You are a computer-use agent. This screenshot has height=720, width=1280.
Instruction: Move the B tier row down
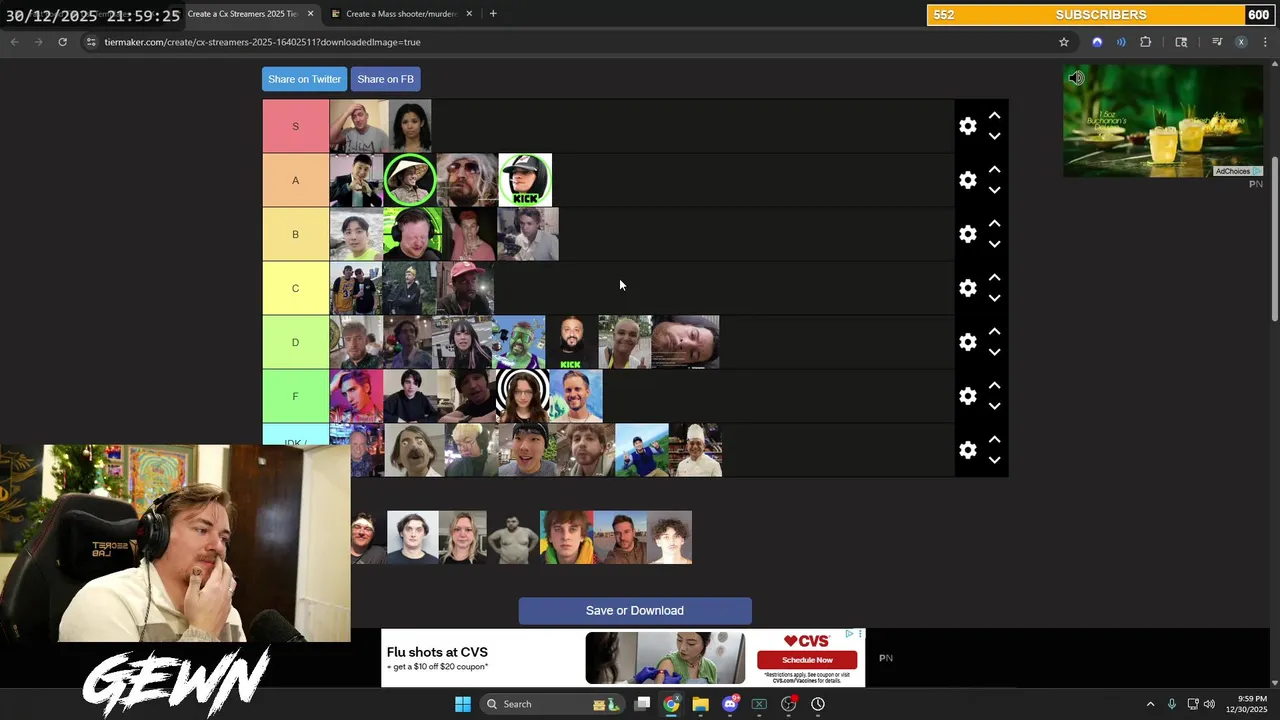tap(994, 244)
